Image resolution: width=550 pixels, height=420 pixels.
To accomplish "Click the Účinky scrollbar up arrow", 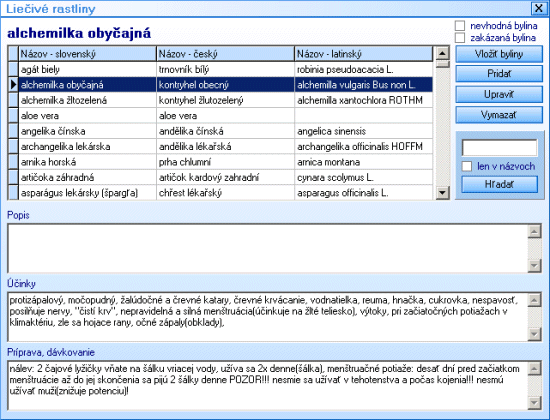I will click(534, 300).
